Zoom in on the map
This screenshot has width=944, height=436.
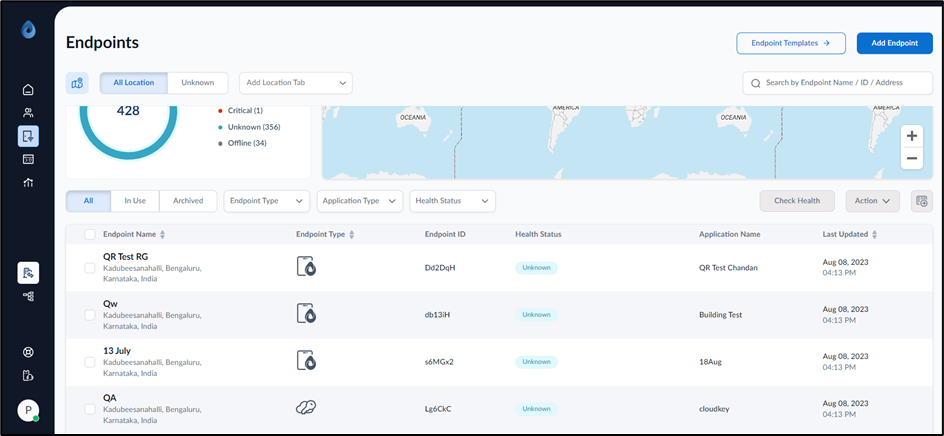click(911, 136)
